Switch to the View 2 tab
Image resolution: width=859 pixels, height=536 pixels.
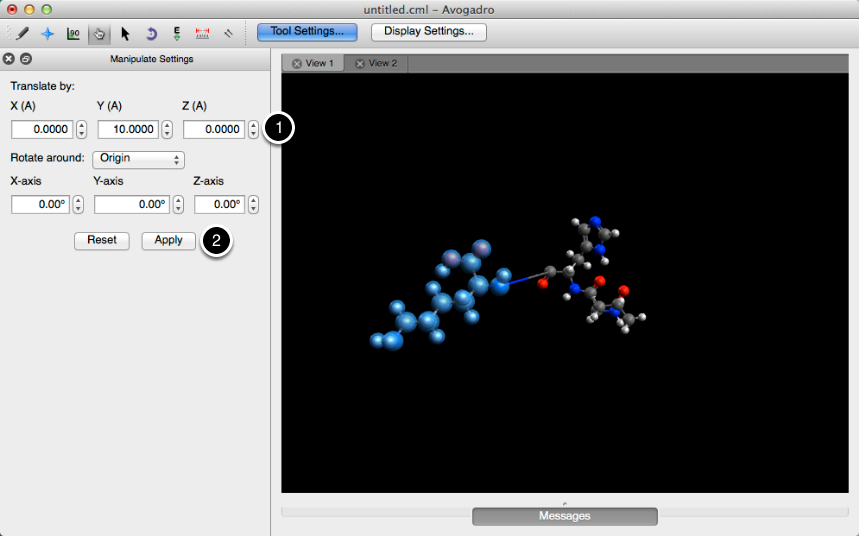coord(376,63)
